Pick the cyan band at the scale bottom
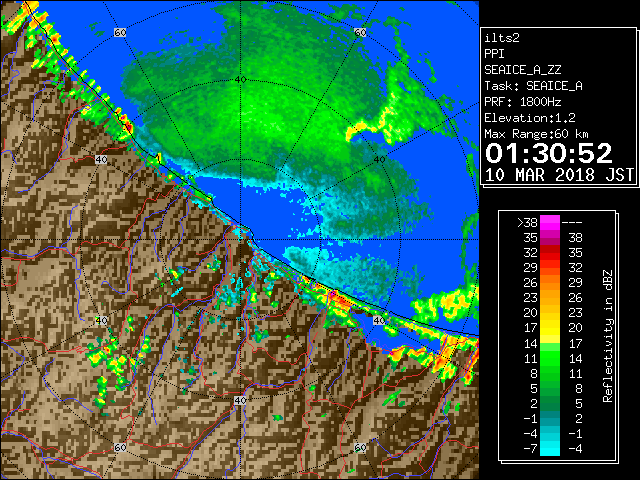 pos(550,448)
